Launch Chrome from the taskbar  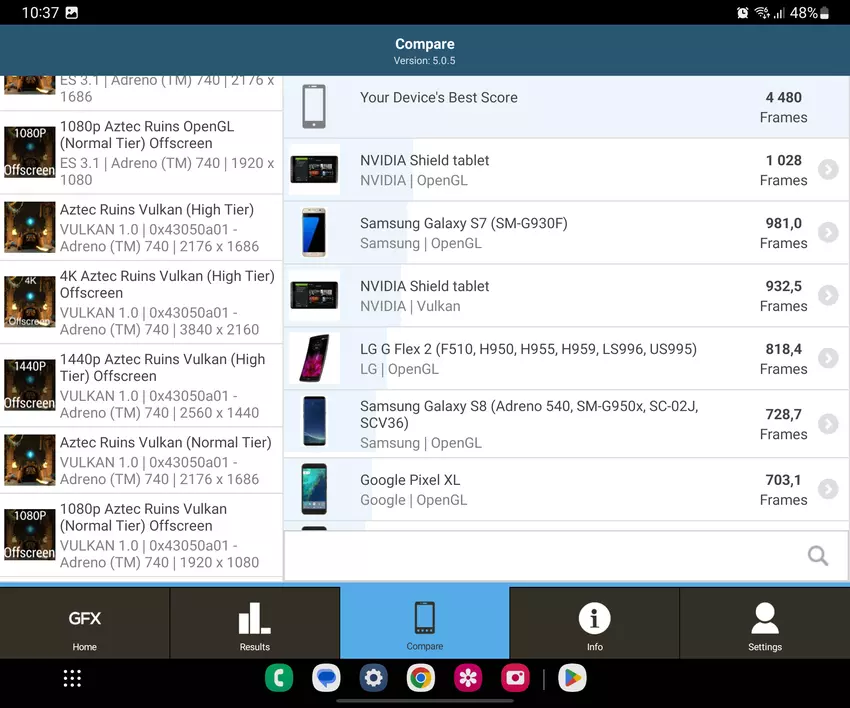pos(421,679)
